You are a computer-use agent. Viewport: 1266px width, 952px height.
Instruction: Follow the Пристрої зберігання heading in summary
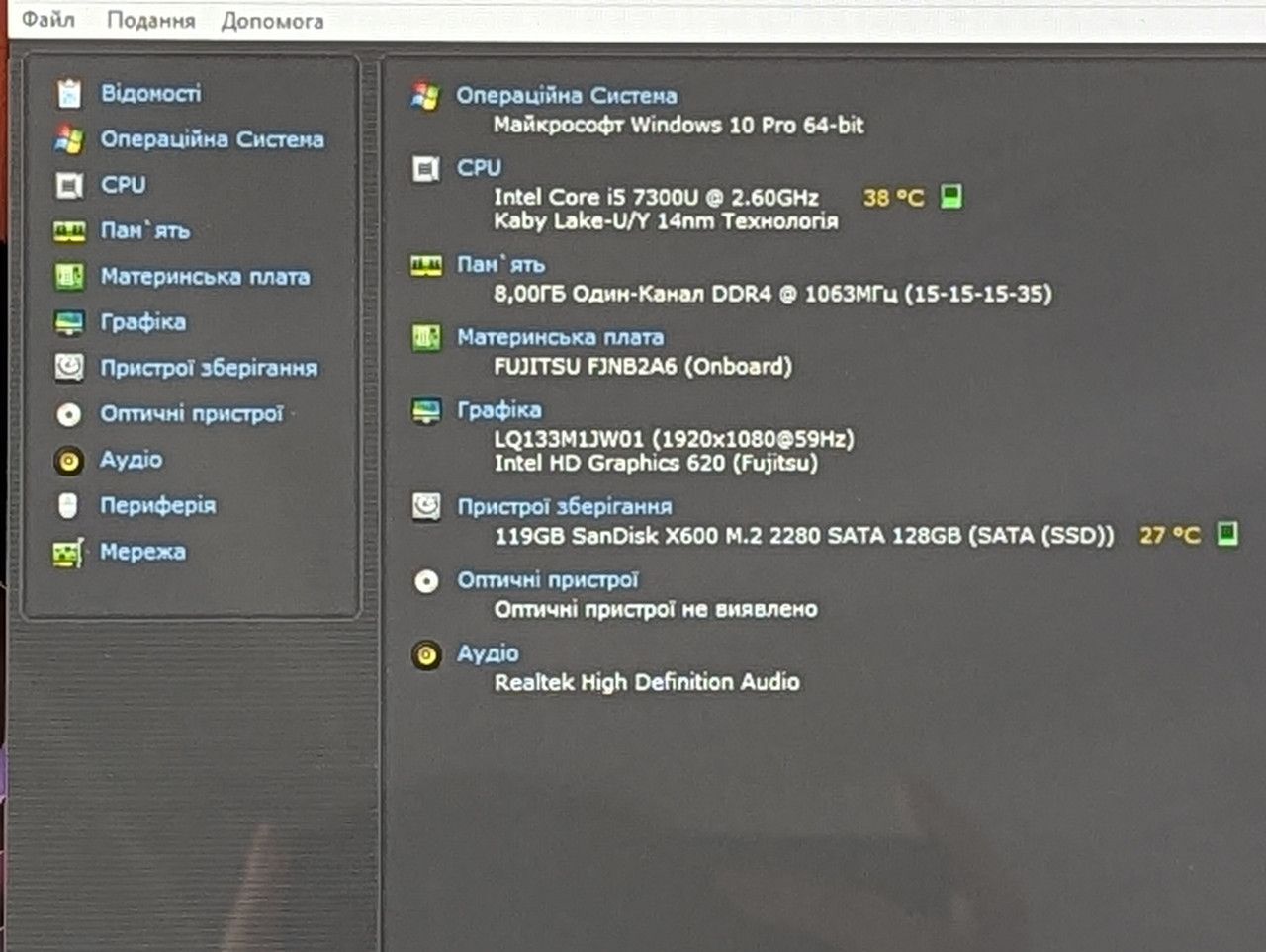pos(564,507)
